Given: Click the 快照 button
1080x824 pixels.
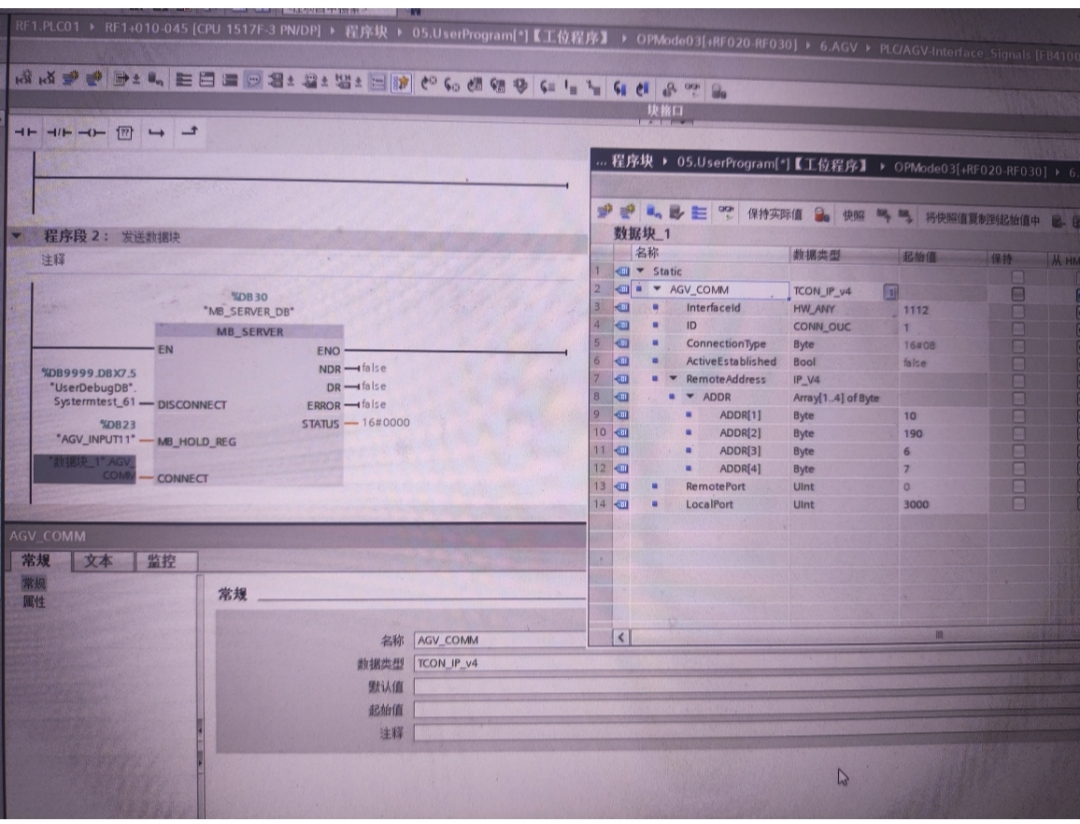Looking at the screenshot, I should coord(853,216).
